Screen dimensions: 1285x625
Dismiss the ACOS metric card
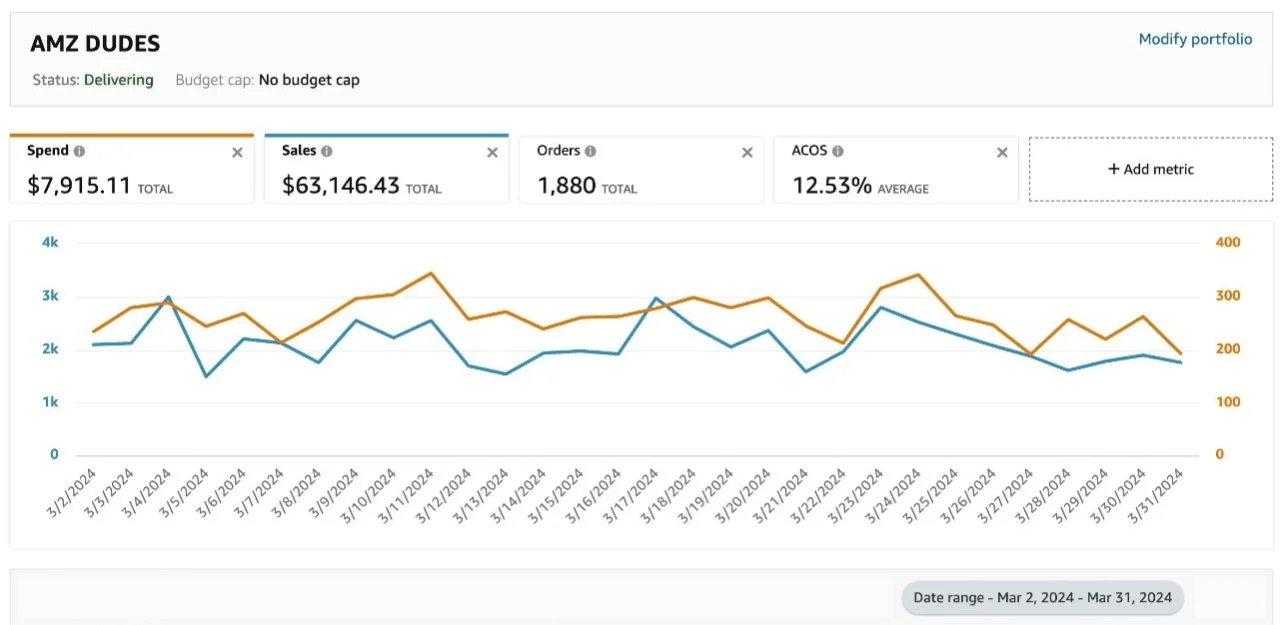click(1002, 153)
